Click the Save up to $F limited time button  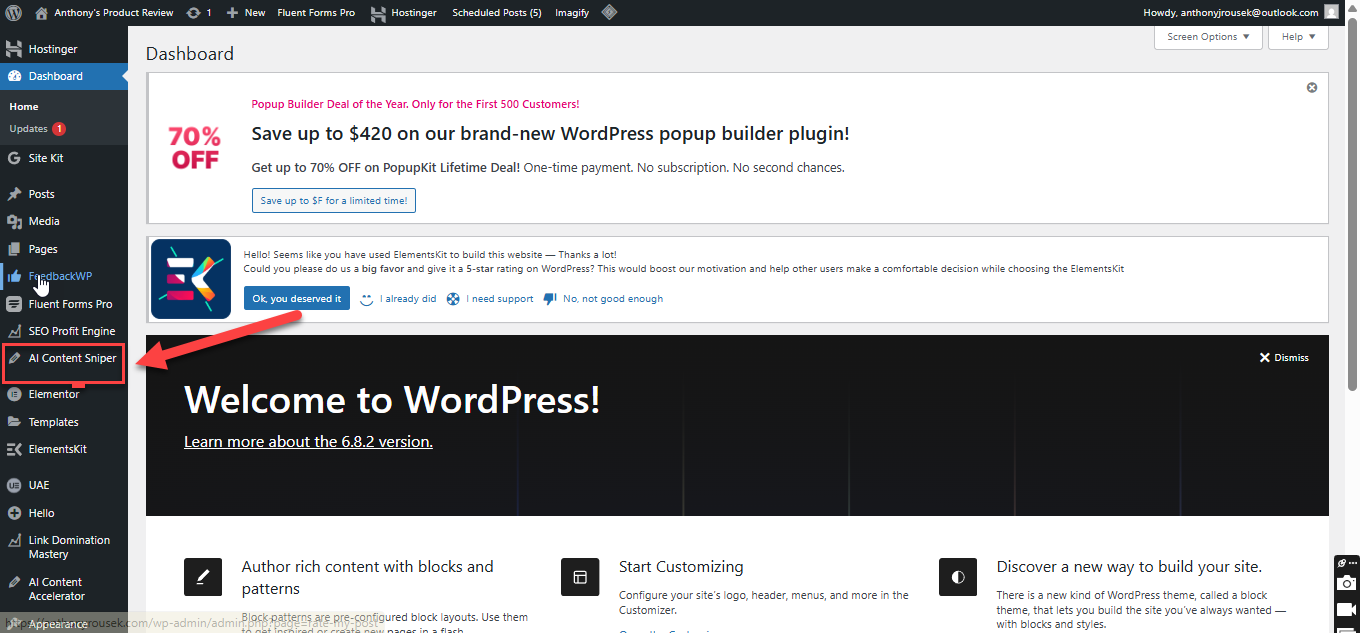coord(333,201)
